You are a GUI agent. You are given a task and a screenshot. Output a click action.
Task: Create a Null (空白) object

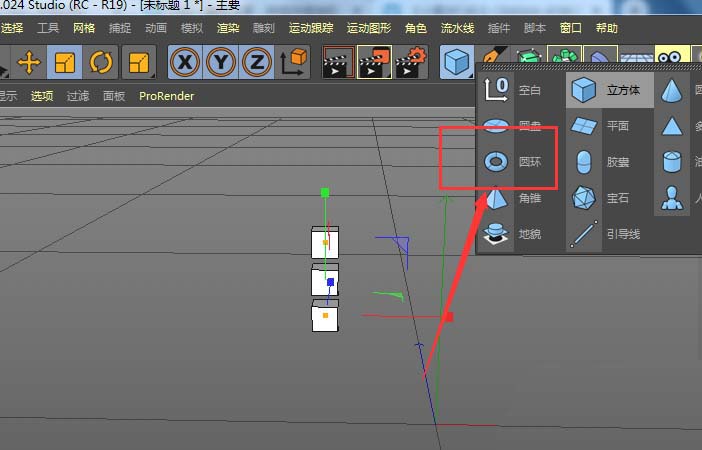click(495, 90)
